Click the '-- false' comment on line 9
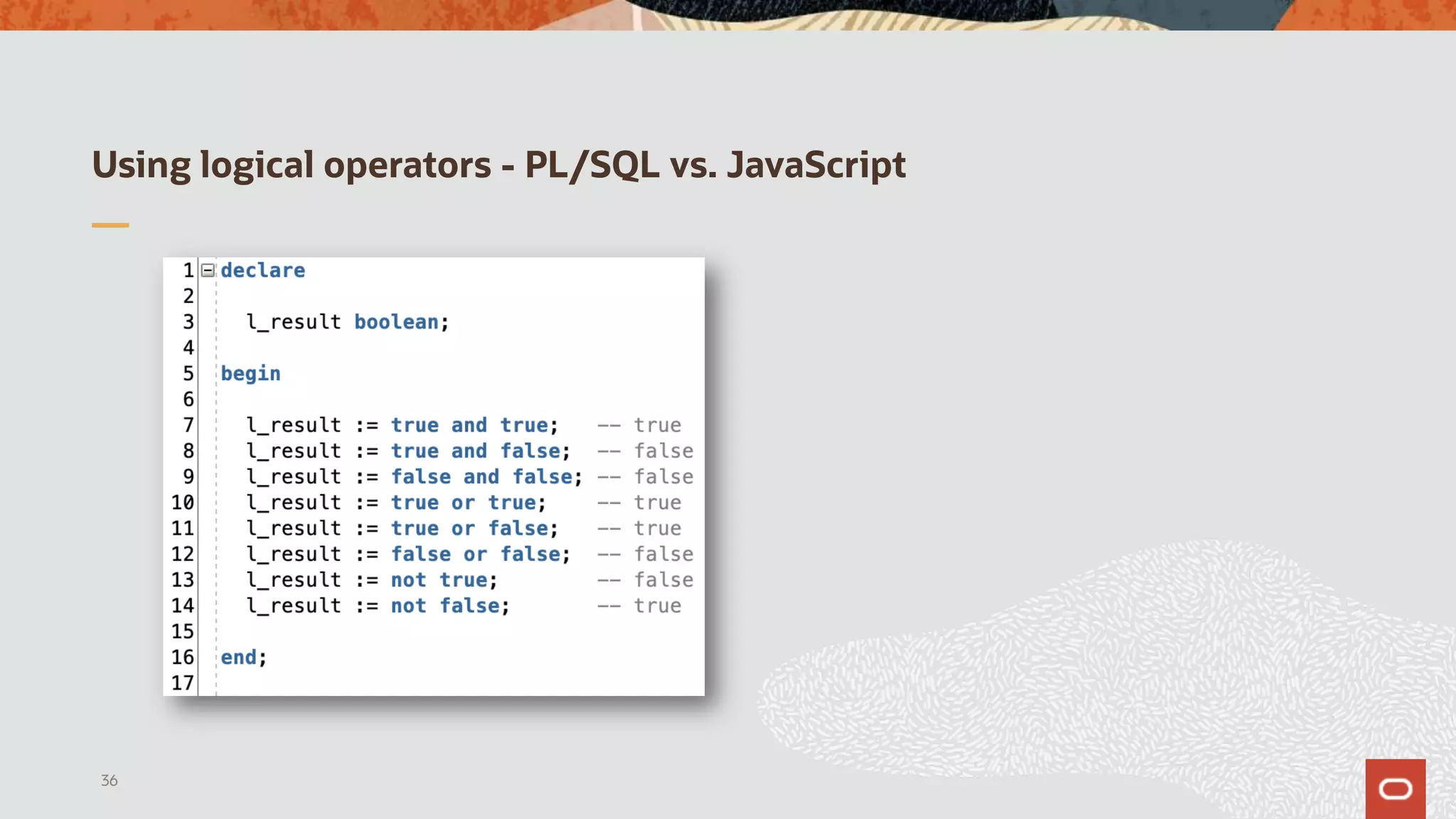The height and width of the screenshot is (819, 1456). 646,476
